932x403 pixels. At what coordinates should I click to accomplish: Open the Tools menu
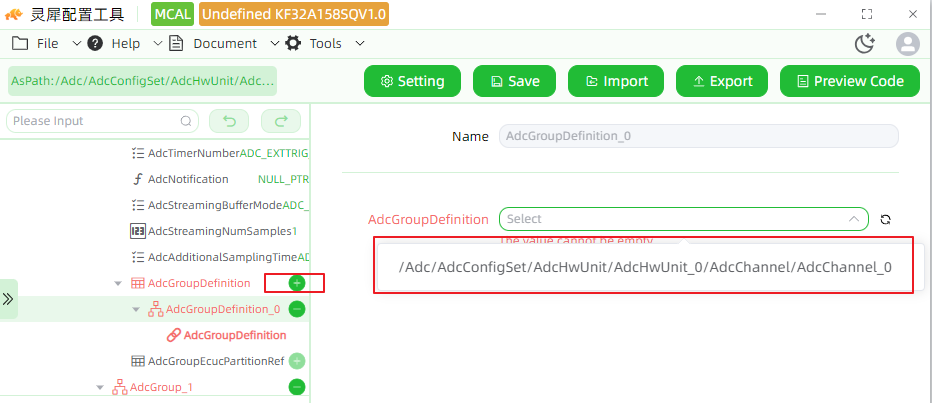pyautogui.click(x=324, y=43)
